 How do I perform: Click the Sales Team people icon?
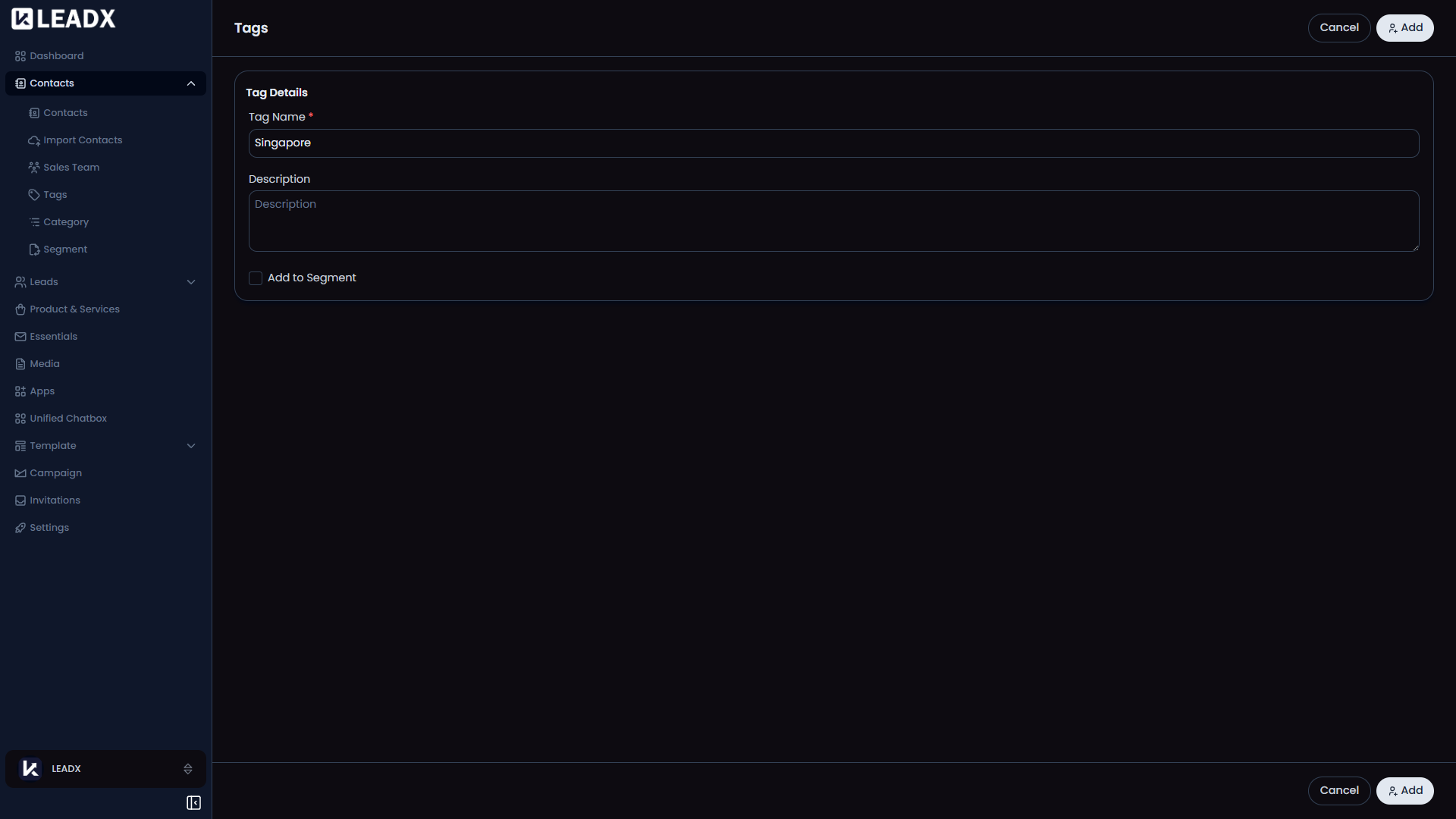click(x=34, y=168)
